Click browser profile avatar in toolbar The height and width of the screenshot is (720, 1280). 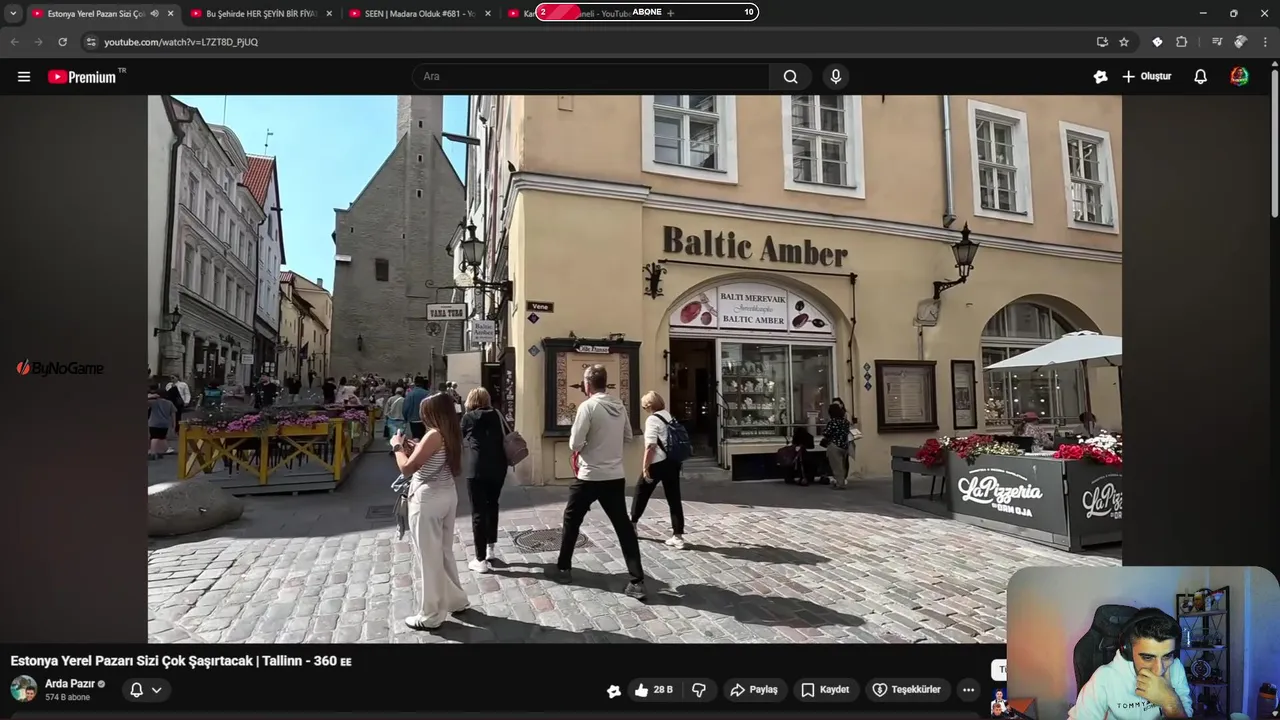point(1241,42)
